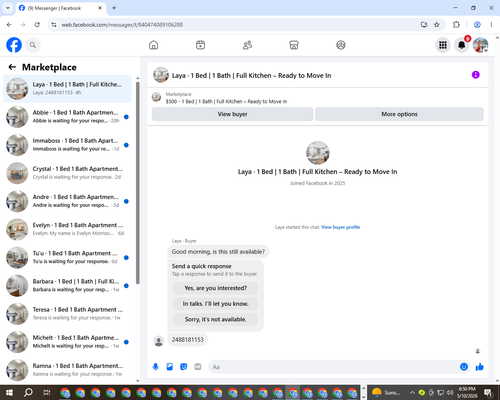The image size is (500, 400).
Task: Open the Windows Start menu
Action: [x=9, y=392]
